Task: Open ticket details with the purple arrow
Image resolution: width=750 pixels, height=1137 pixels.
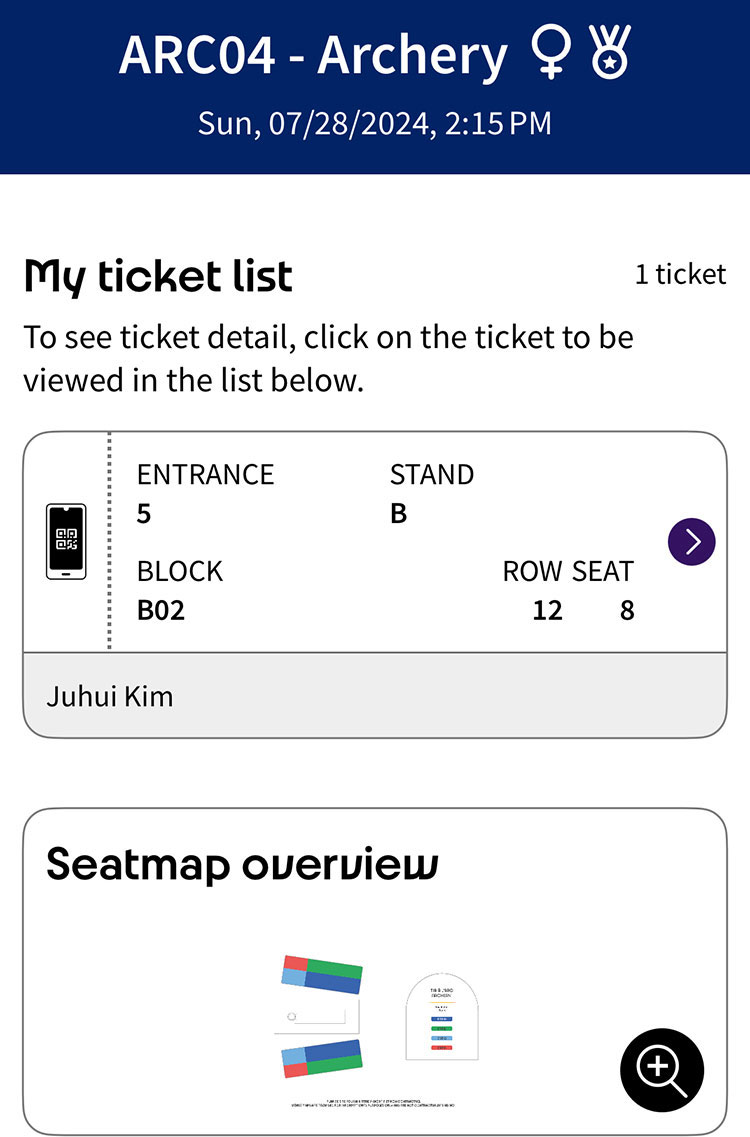Action: click(691, 542)
